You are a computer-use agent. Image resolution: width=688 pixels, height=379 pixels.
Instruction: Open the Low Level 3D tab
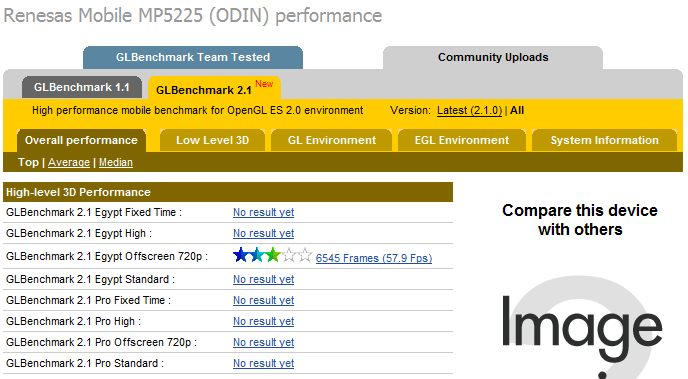pos(212,140)
